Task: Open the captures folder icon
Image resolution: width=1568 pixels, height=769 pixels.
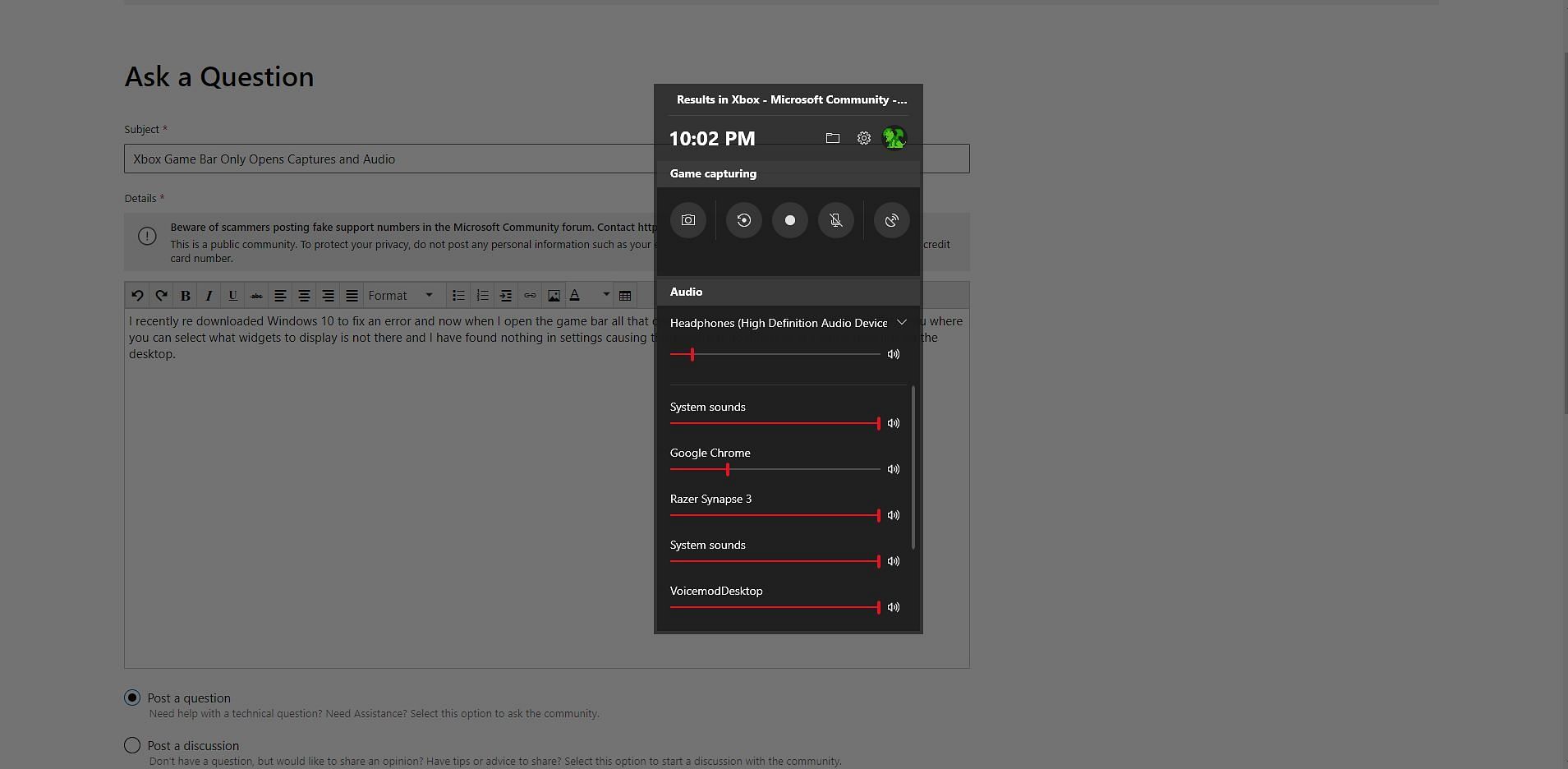Action: (832, 138)
